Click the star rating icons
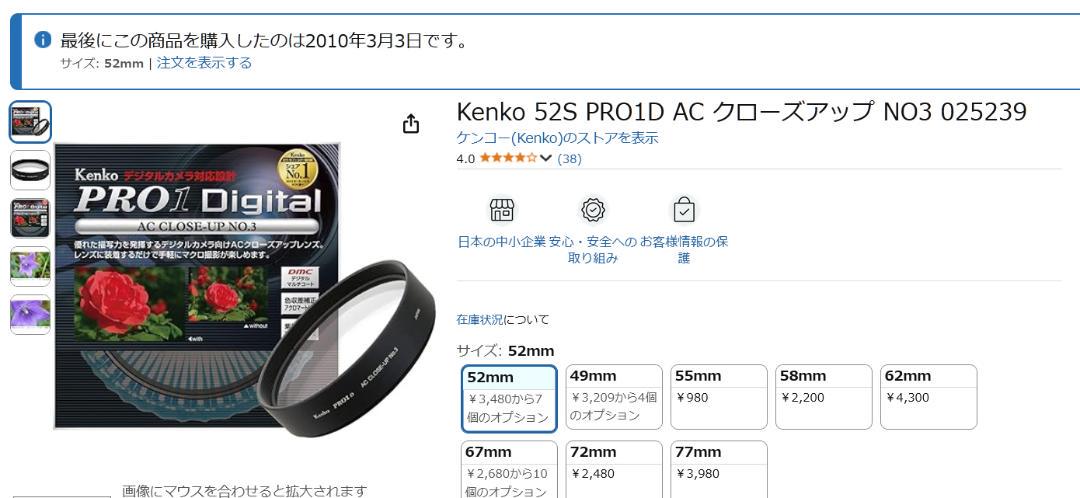This screenshot has height=498, width=1080. [x=508, y=158]
